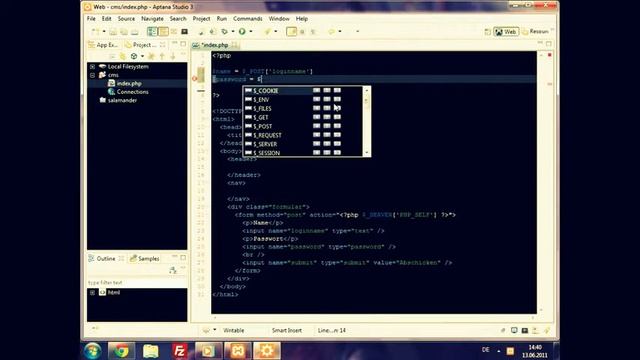Image resolution: width=640 pixels, height=360 pixels.
Task: Open the dropdown beside the globe icon
Action: tap(142, 56)
